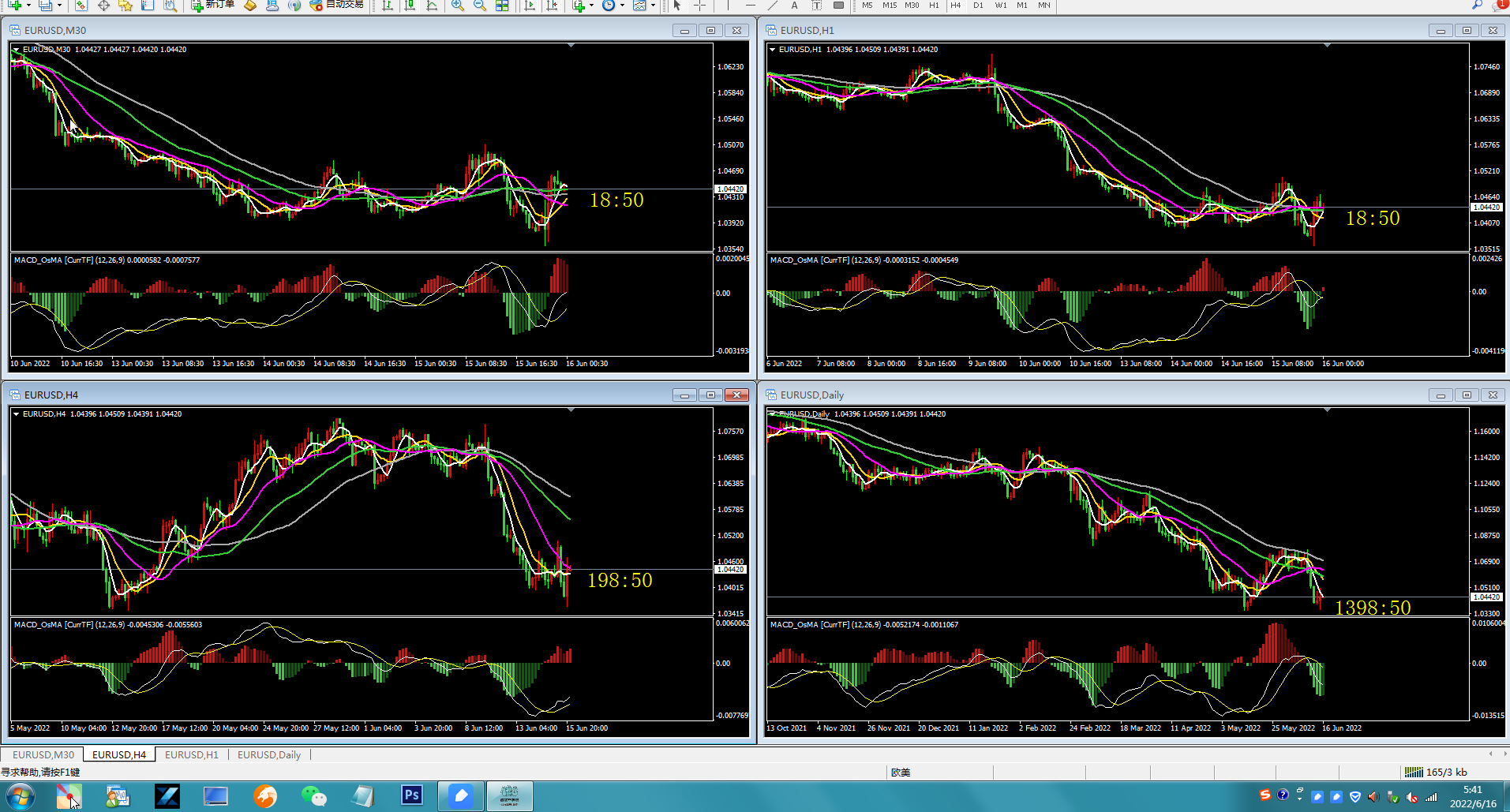The height and width of the screenshot is (812, 1510).
Task: Toggle the H4 timeframe button
Action: [956, 6]
